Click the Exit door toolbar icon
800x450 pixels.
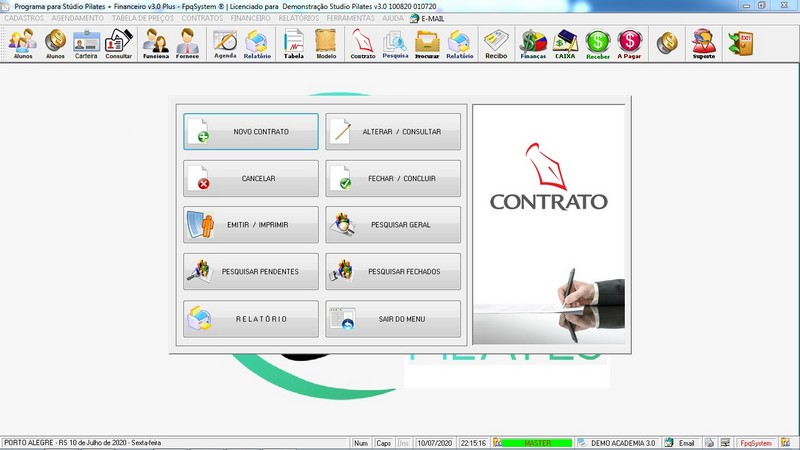coord(741,44)
